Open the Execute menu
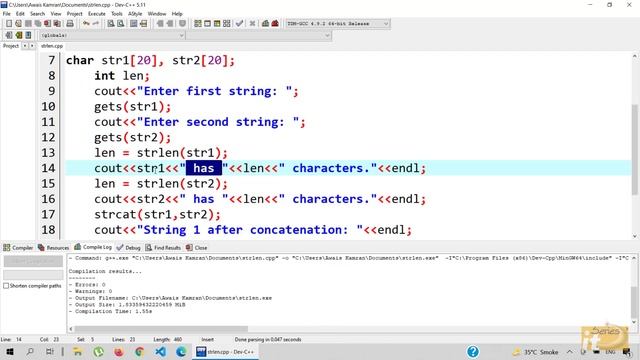The image size is (640, 360). [x=97, y=13]
